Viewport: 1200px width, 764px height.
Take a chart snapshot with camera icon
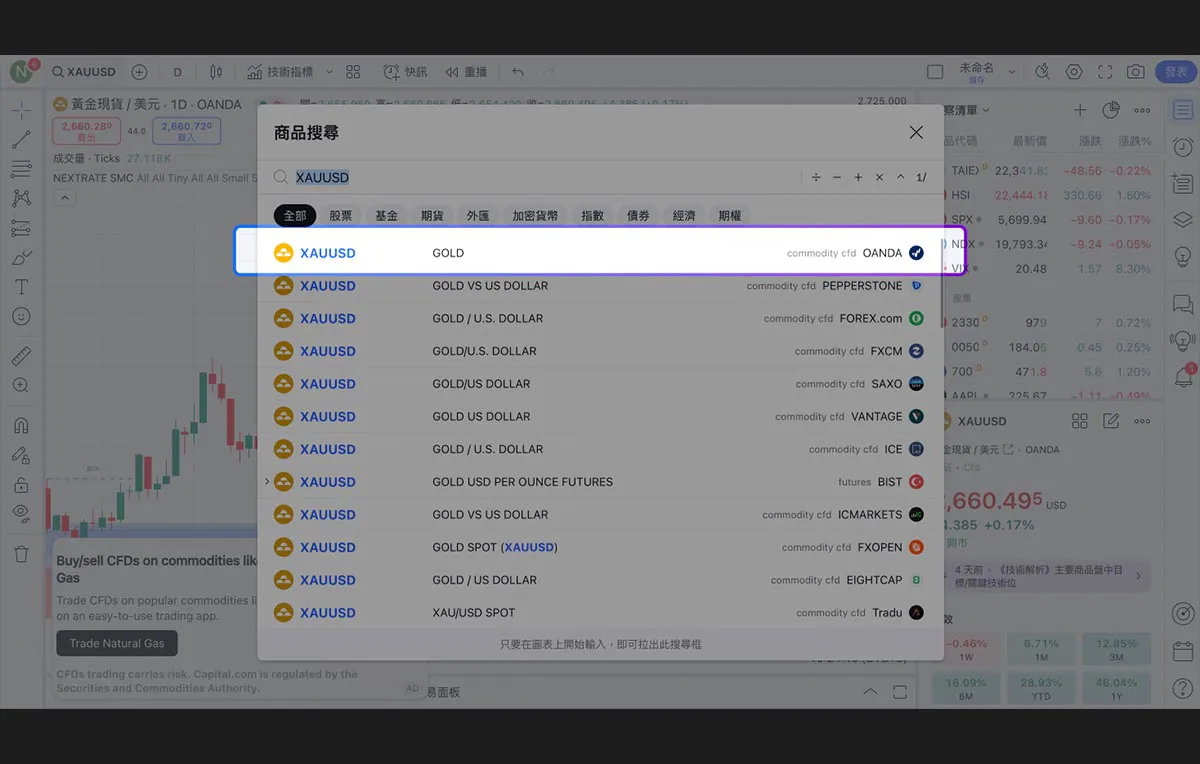point(1135,72)
